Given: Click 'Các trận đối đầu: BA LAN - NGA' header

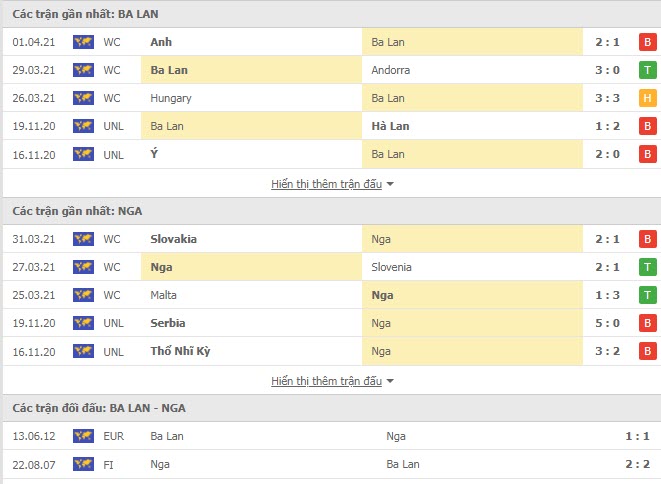Looking at the screenshot, I should point(99,408).
